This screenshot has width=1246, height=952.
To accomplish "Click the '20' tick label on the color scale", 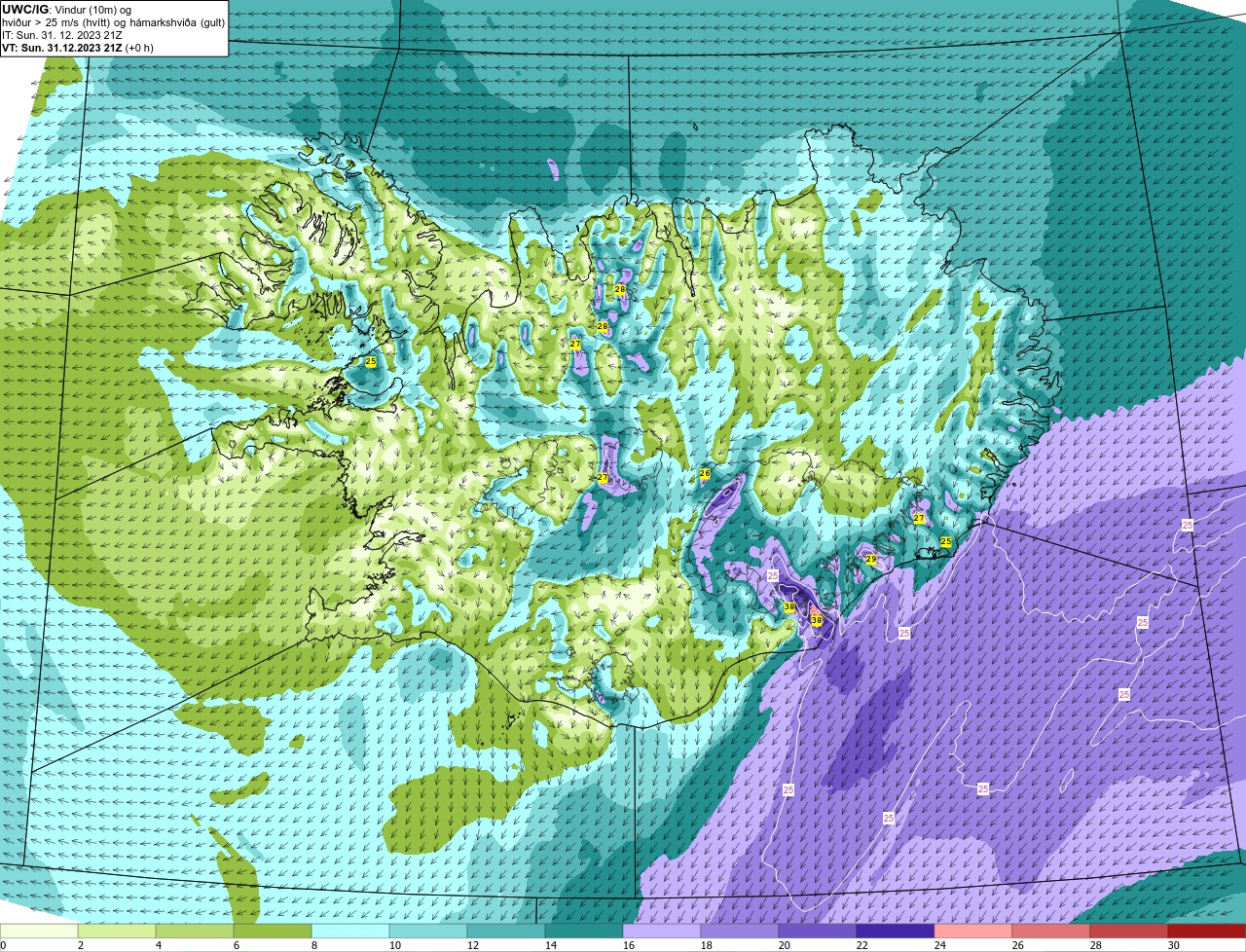I will [x=784, y=945].
